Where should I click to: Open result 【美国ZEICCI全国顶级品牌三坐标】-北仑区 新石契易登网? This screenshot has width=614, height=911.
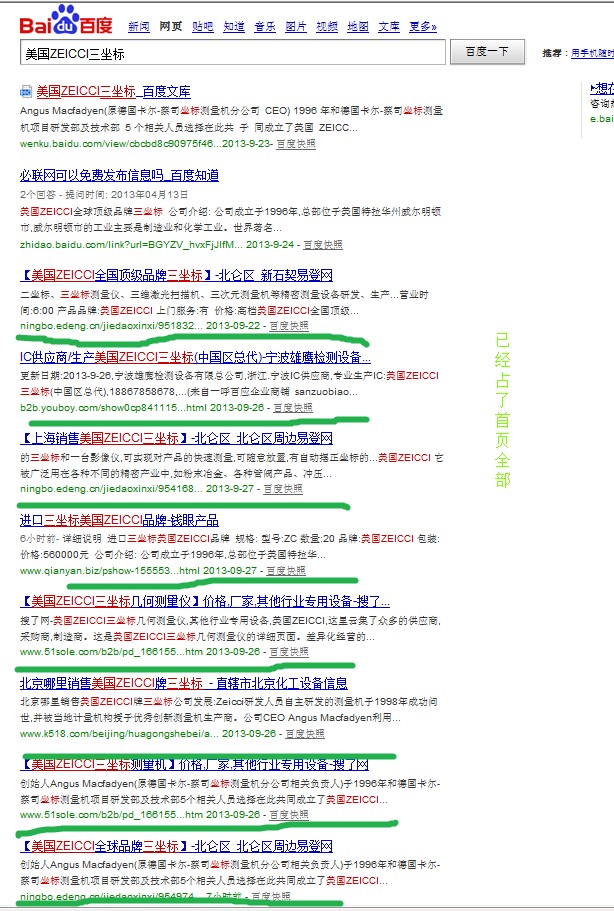coord(176,275)
